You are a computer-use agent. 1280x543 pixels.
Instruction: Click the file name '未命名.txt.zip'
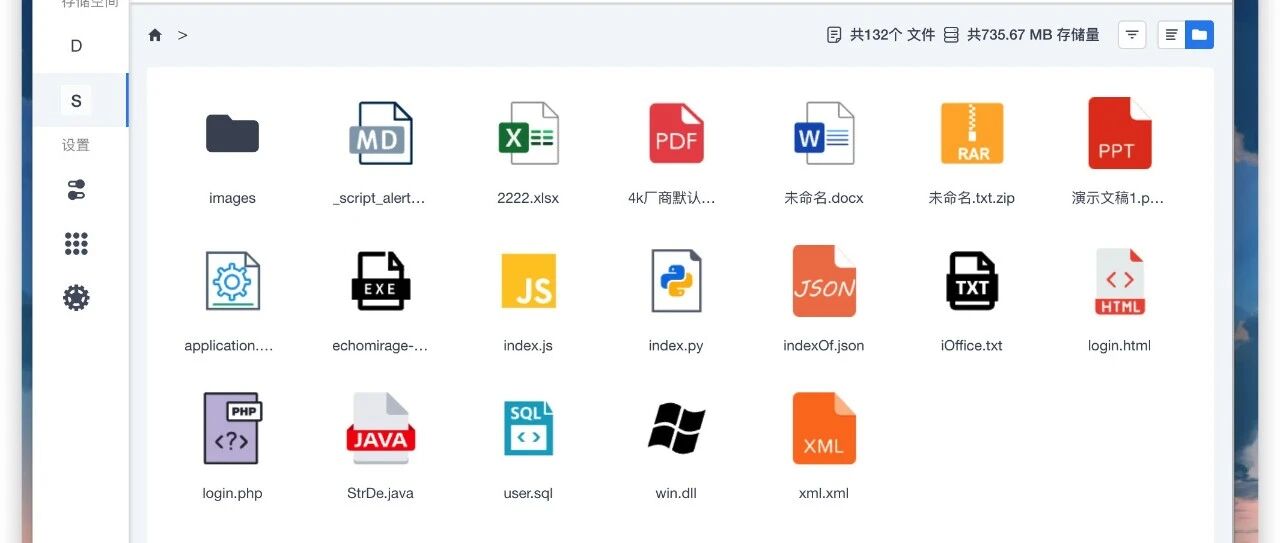click(972, 198)
